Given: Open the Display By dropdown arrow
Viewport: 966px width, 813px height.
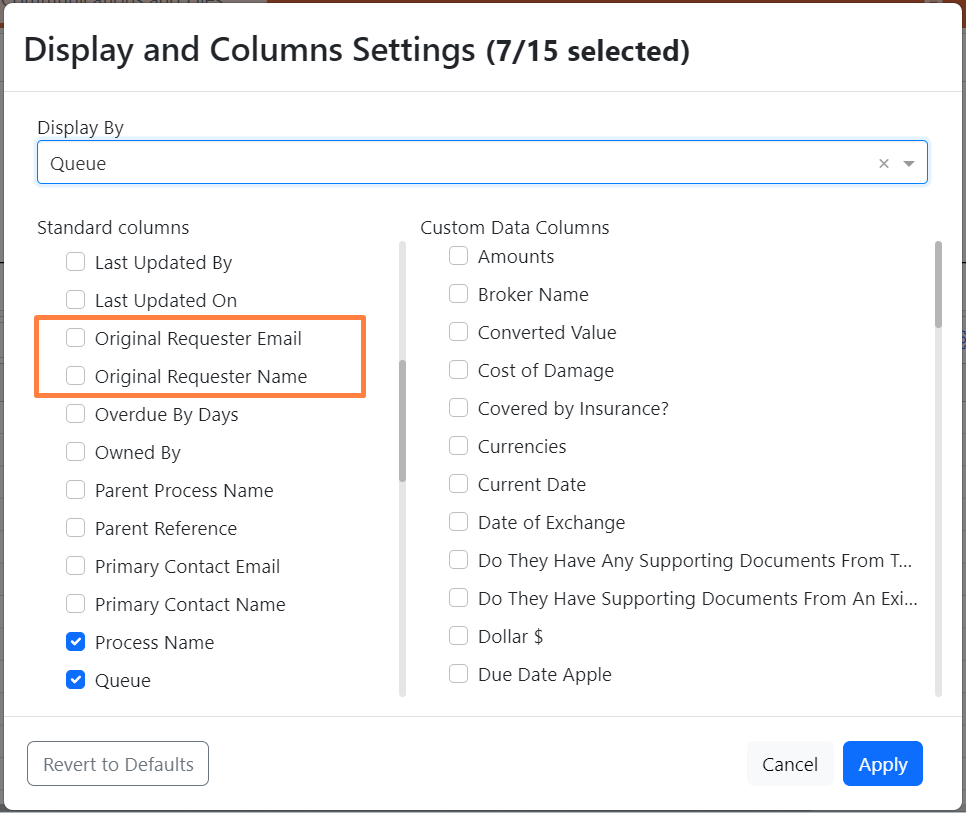Looking at the screenshot, I should pyautogui.click(x=909, y=164).
